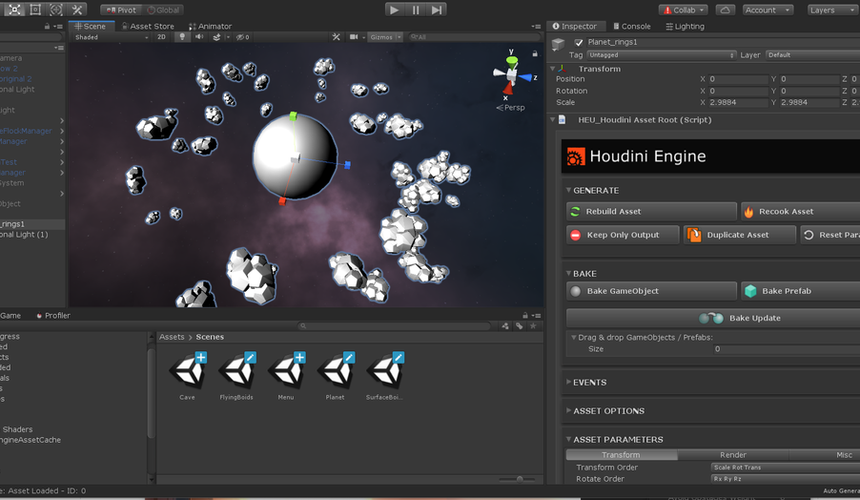Select the combined Transform tool
The width and height of the screenshot is (860, 500).
pos(56,10)
